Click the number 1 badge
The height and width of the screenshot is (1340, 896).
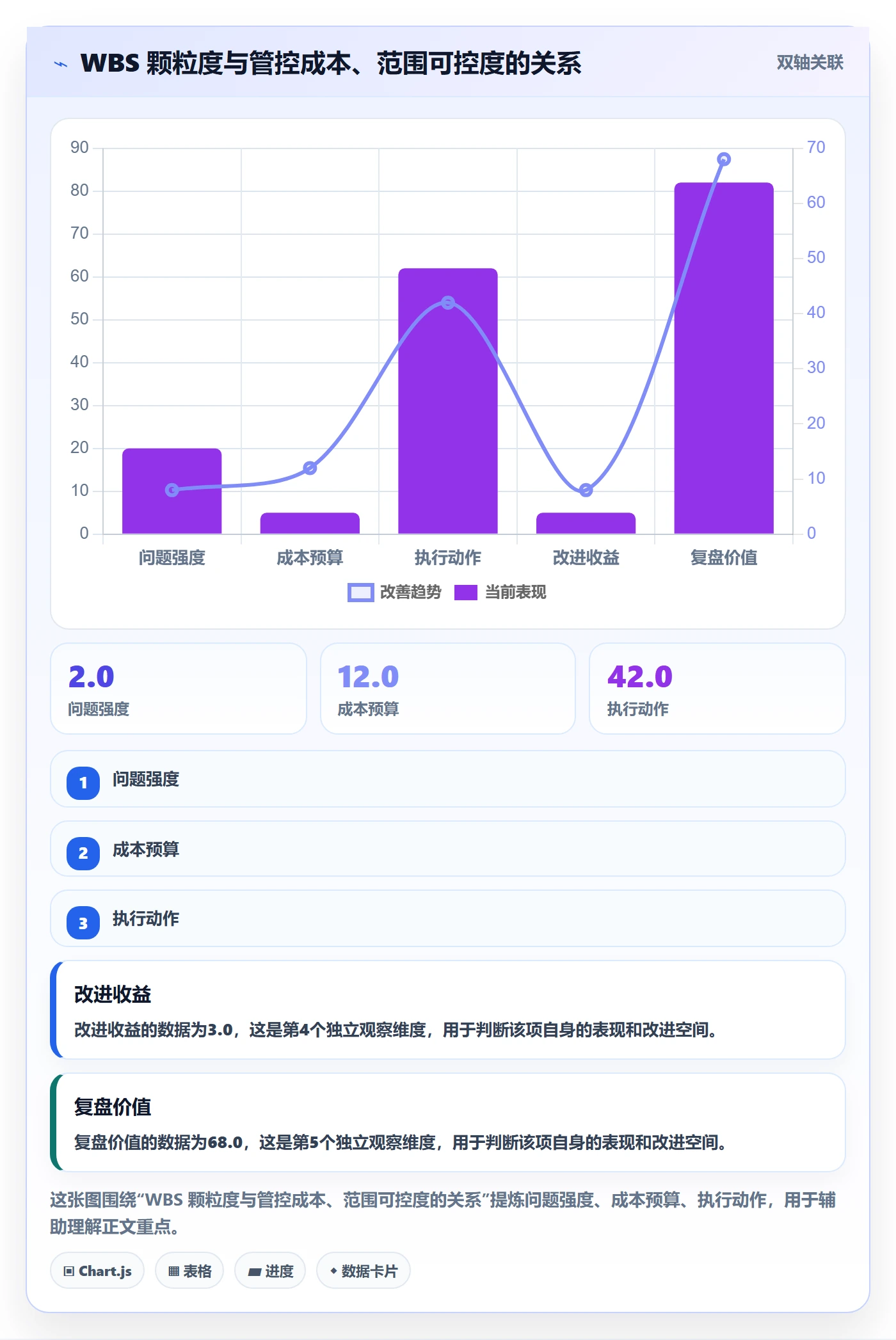(83, 783)
